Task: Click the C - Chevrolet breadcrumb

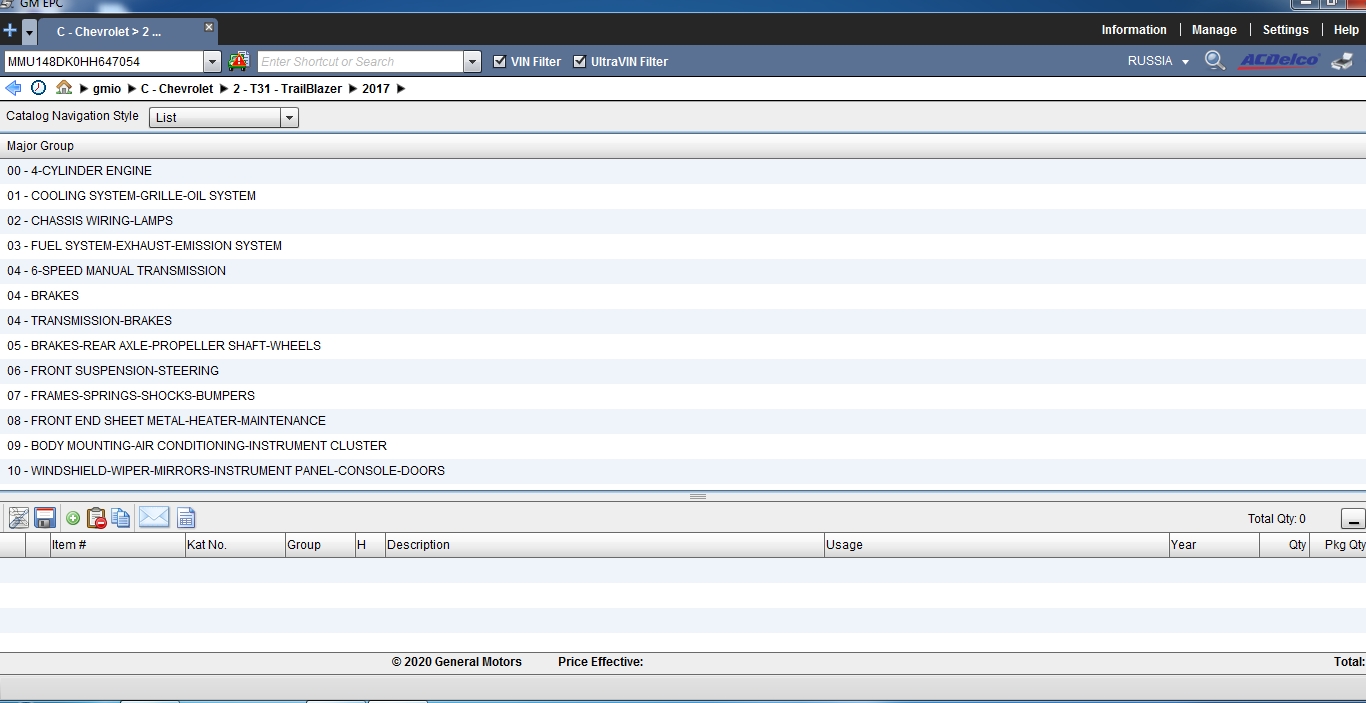Action: coord(177,89)
